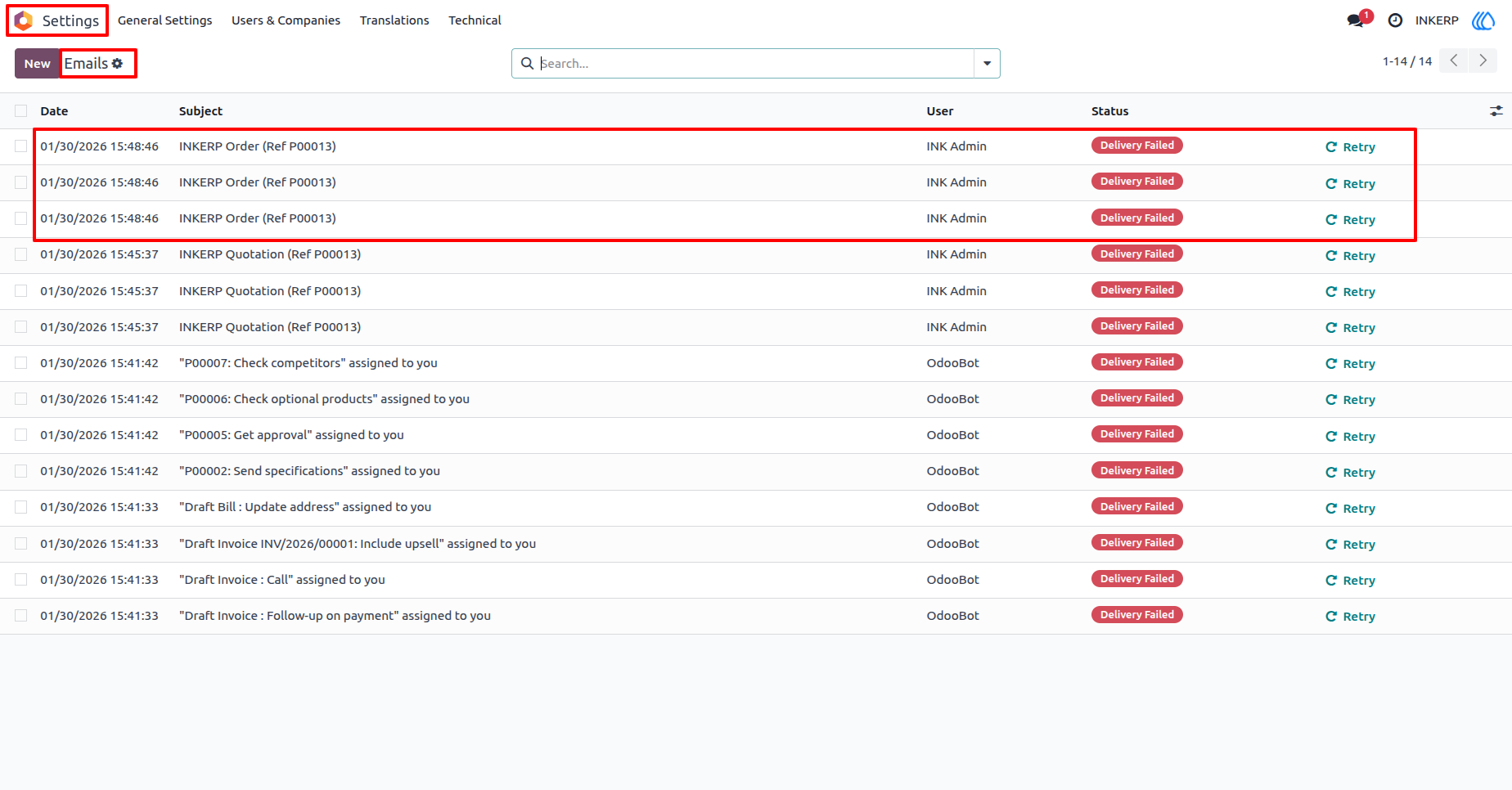Retry the P00002 Send specifications email
The width and height of the screenshot is (1512, 790).
(1350, 473)
